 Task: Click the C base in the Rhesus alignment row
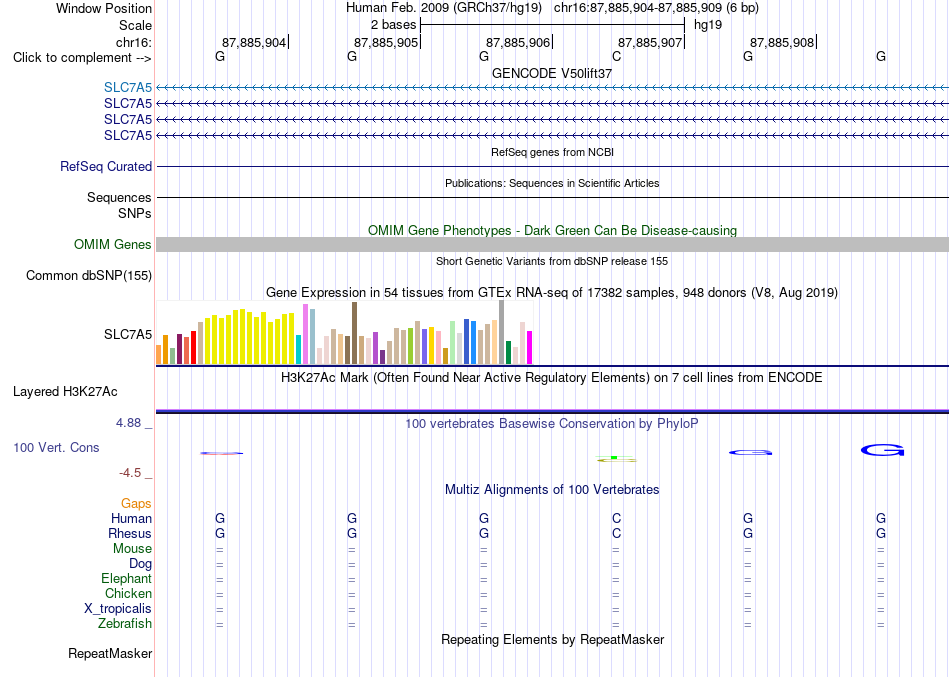click(616, 533)
